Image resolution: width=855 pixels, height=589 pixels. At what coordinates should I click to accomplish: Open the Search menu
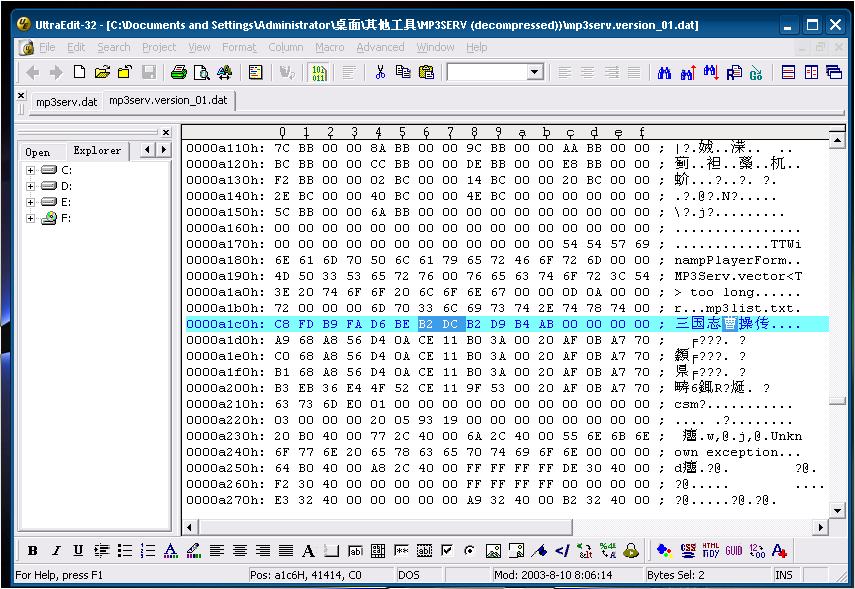click(113, 47)
